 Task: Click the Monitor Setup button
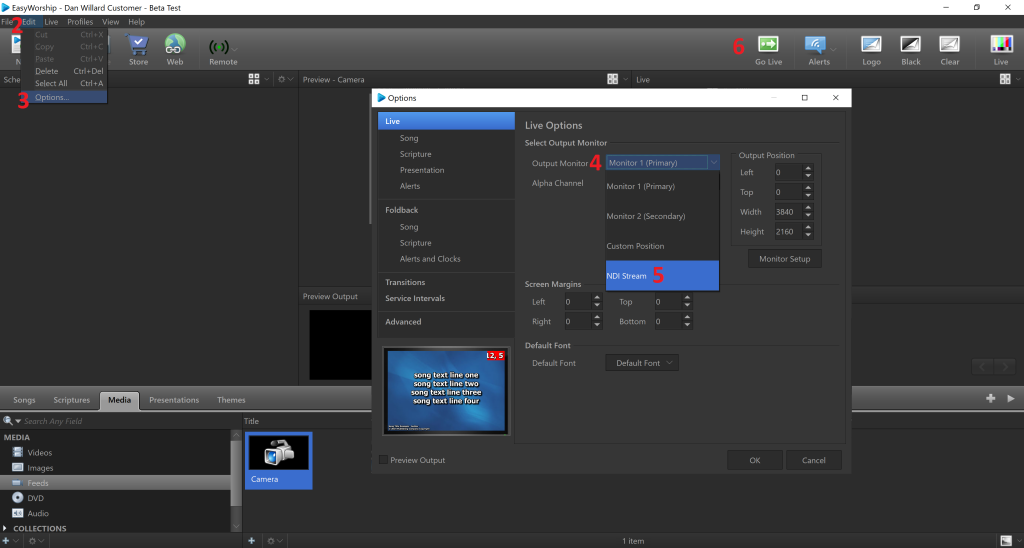click(x=784, y=259)
